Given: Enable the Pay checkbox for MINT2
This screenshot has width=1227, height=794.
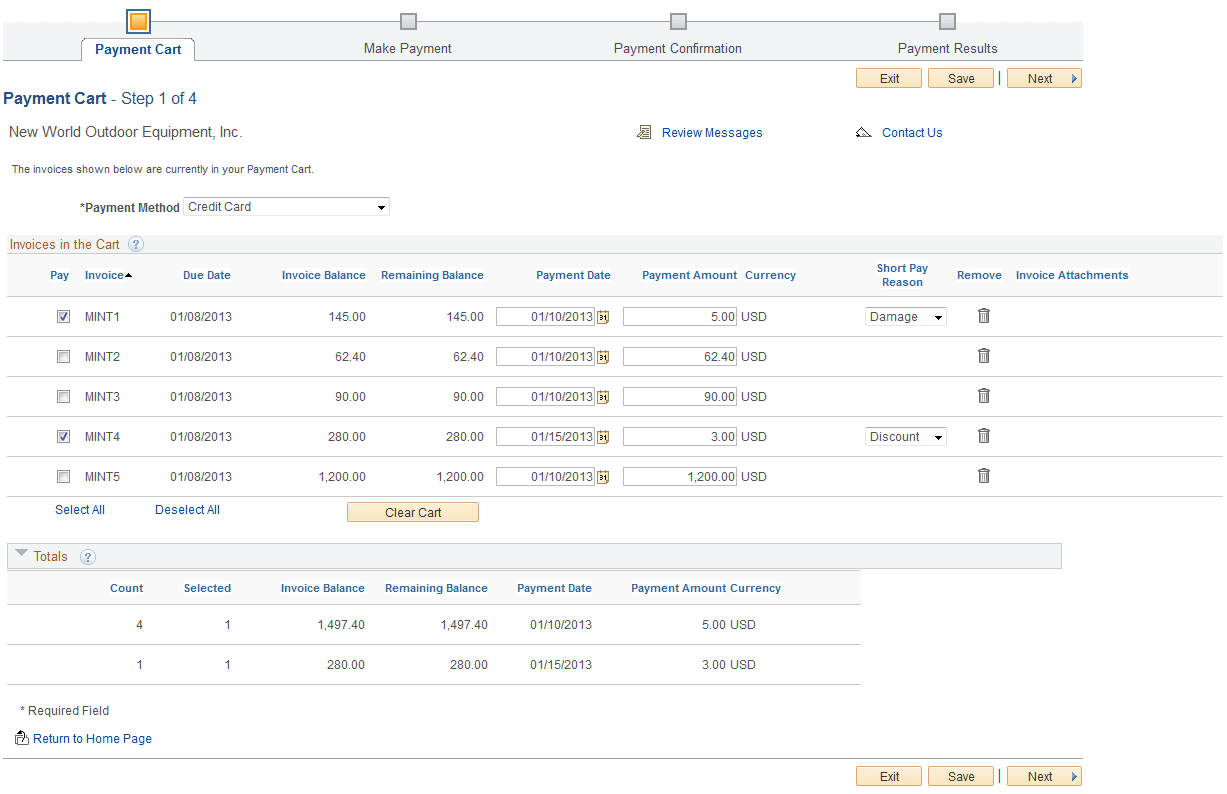Looking at the screenshot, I should [63, 356].
